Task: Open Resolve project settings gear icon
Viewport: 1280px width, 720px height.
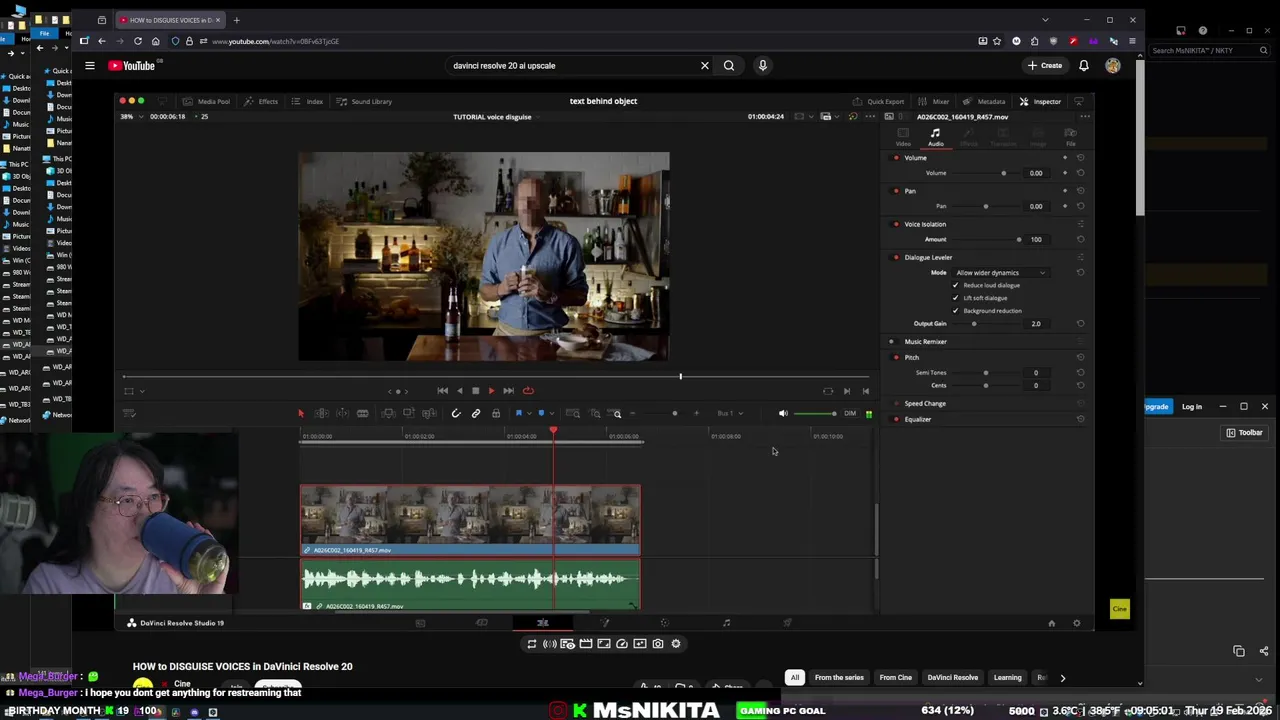Action: [x=1076, y=623]
